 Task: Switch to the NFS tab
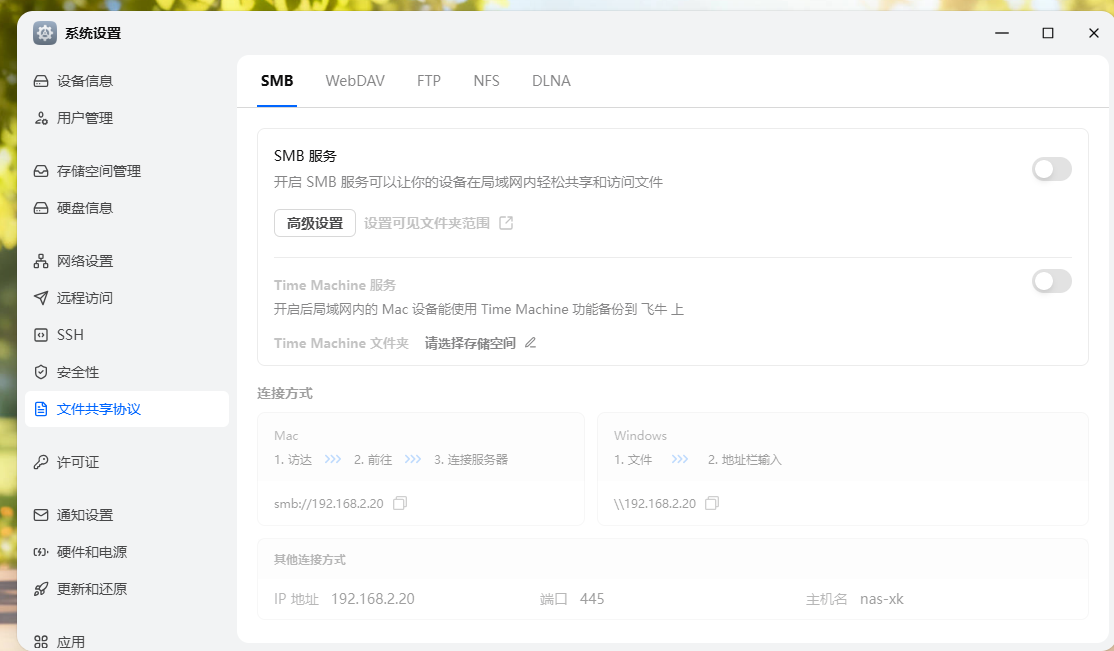coord(487,81)
